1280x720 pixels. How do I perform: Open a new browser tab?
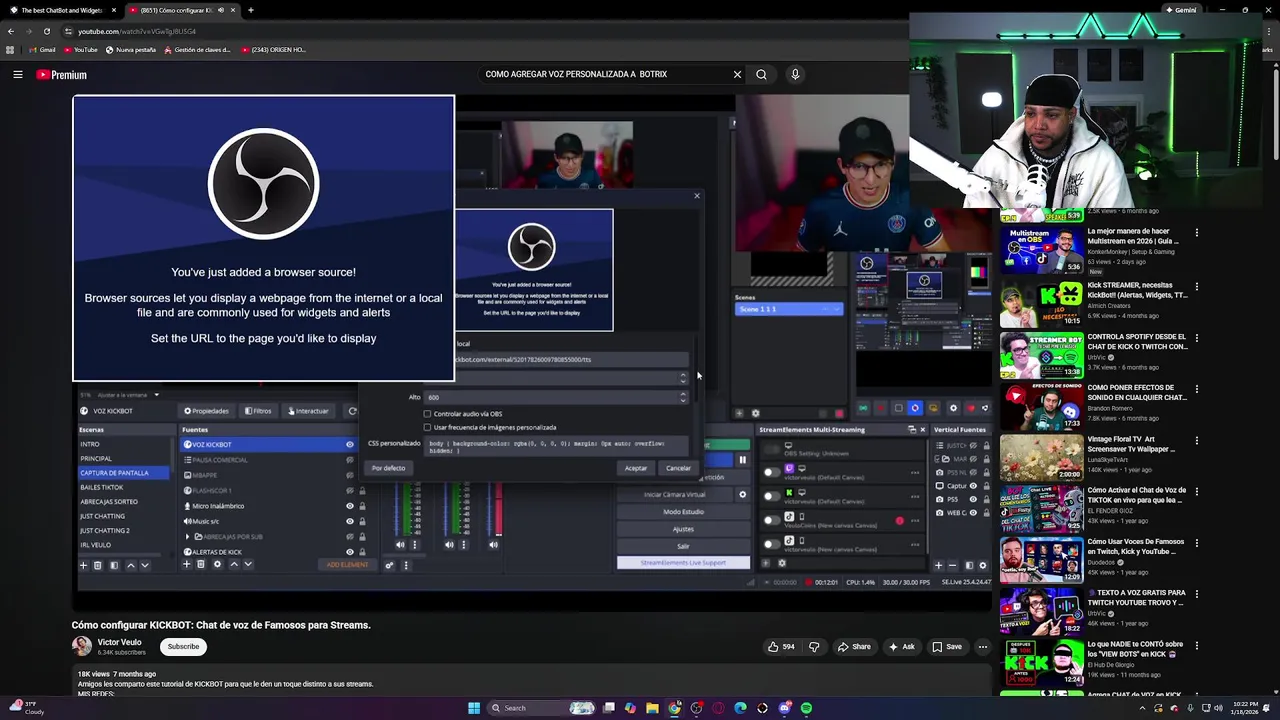point(250,10)
